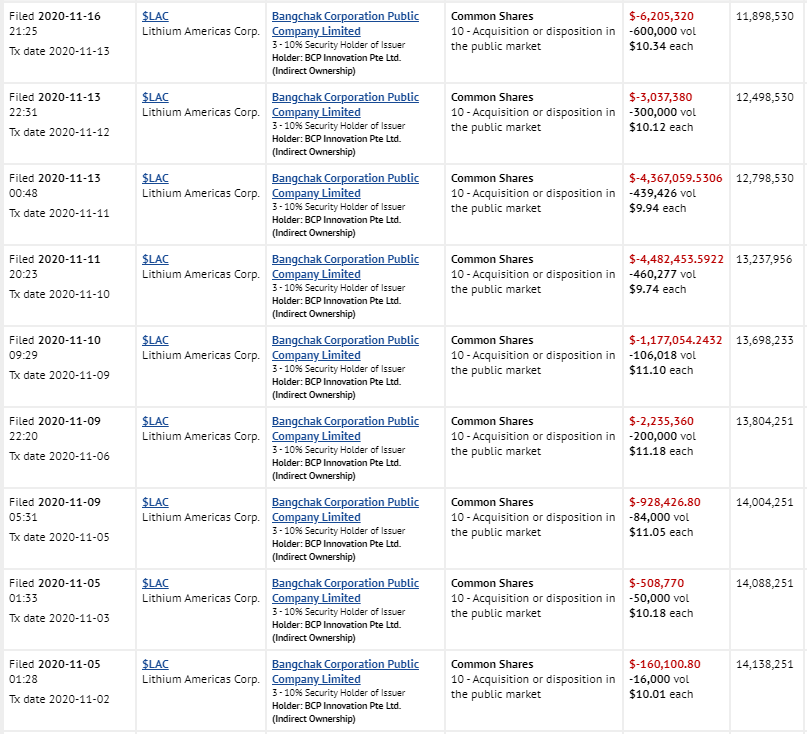
Task: Select balance value 12,498,530
Action: tap(765, 97)
